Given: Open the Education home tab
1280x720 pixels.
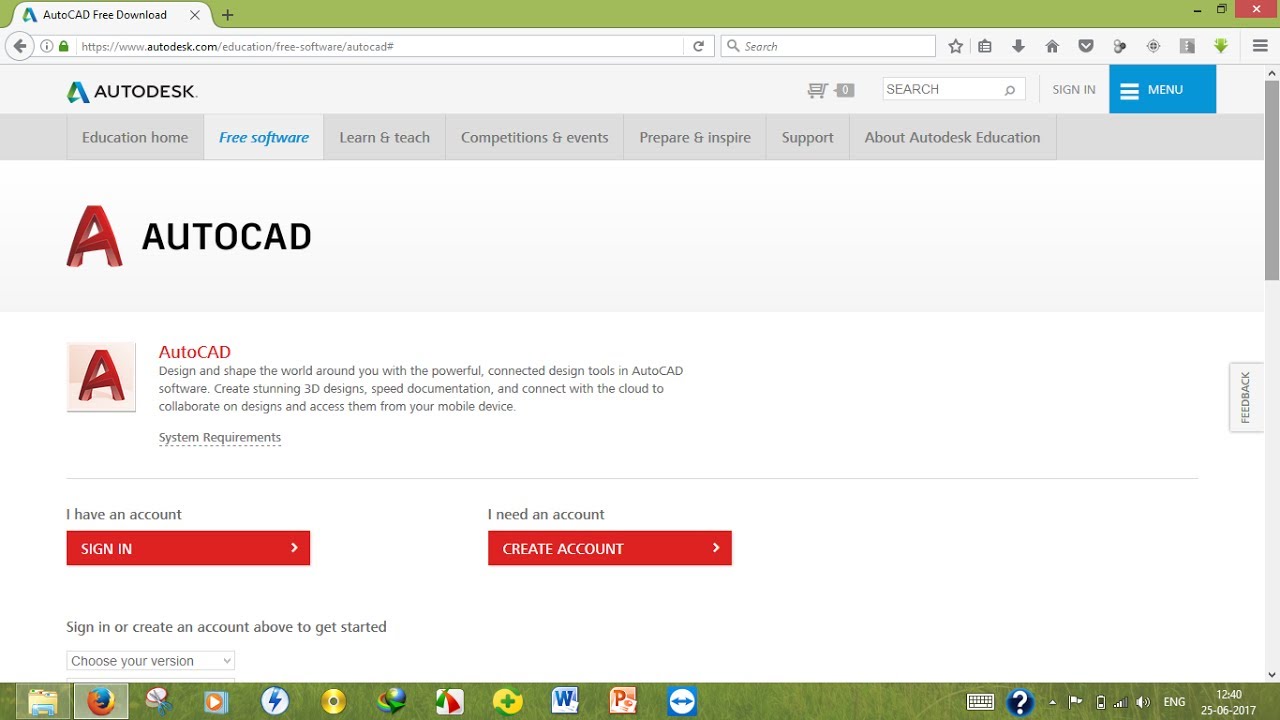Looking at the screenshot, I should [x=135, y=137].
